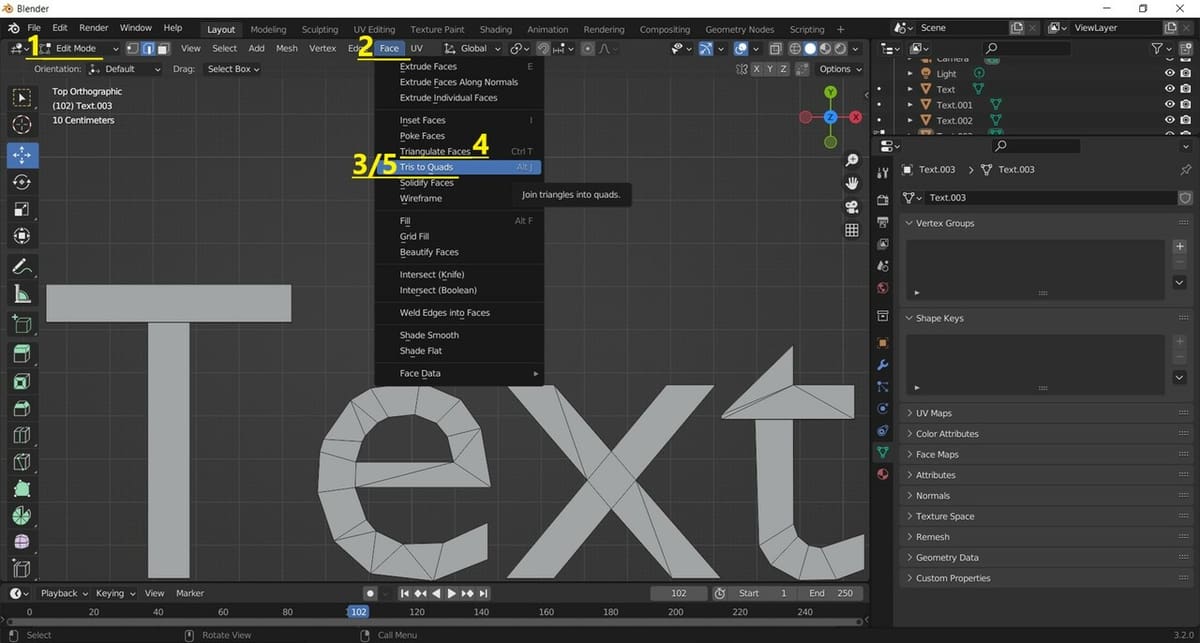This screenshot has width=1200, height=643.
Task: Click the pan view hand icon
Action: pos(852,183)
